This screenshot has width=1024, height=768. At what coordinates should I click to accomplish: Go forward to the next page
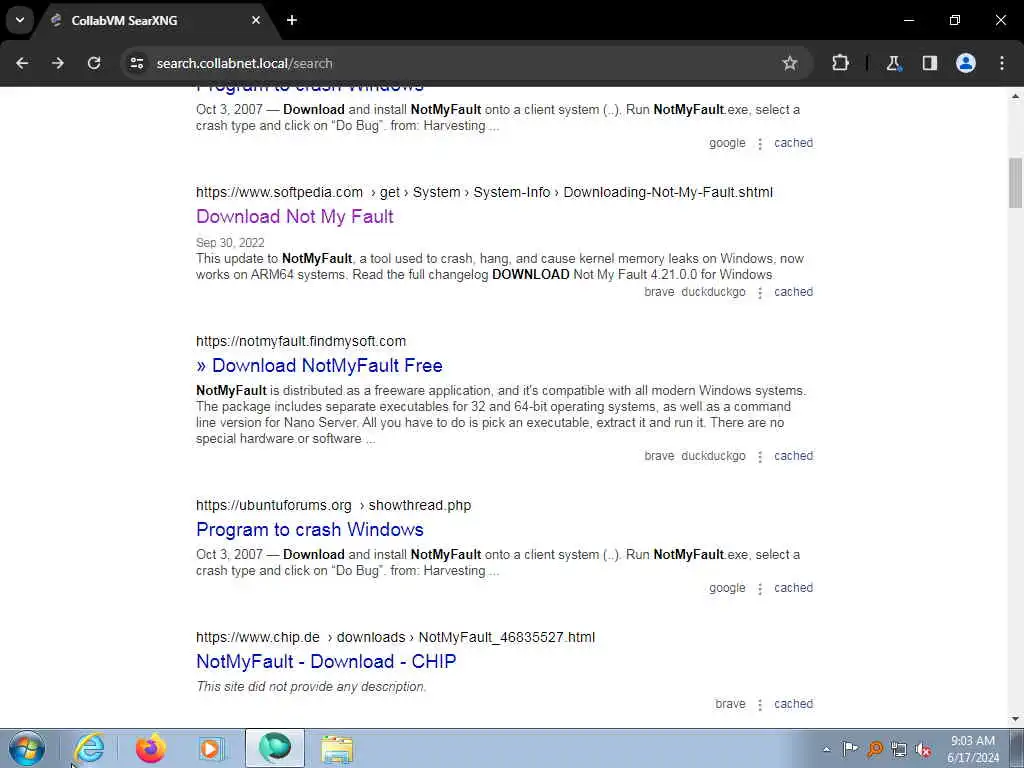click(58, 63)
